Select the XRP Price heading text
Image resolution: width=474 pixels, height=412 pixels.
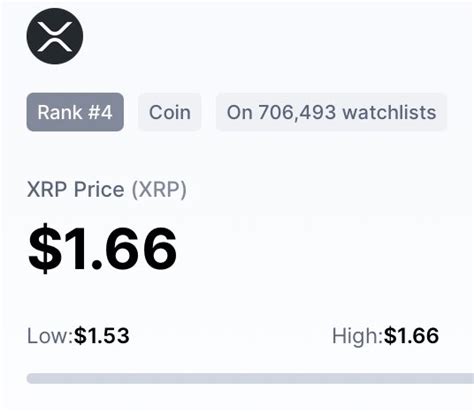(76, 189)
